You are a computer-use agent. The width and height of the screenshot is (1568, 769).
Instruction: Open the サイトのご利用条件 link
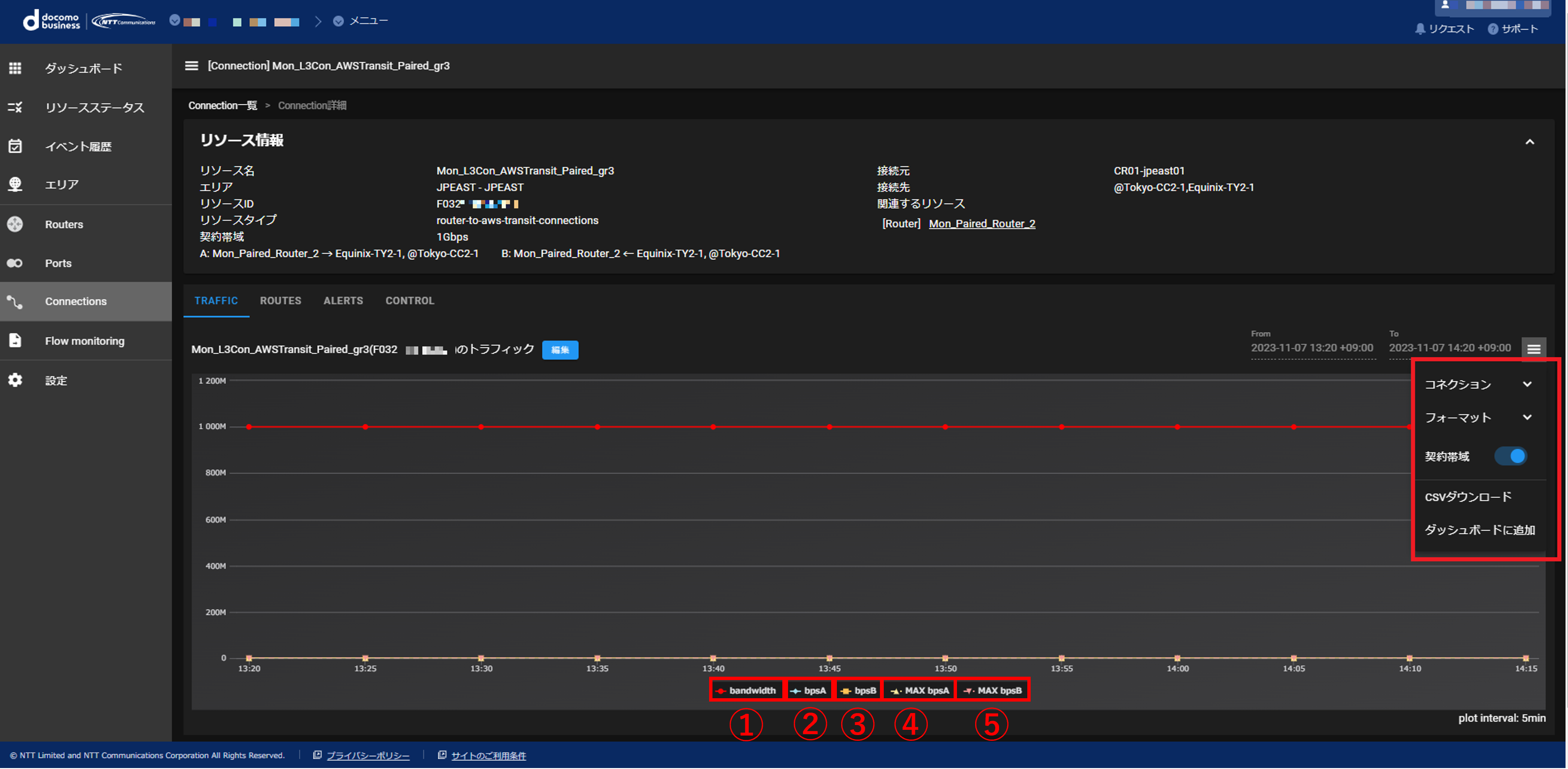(488, 755)
